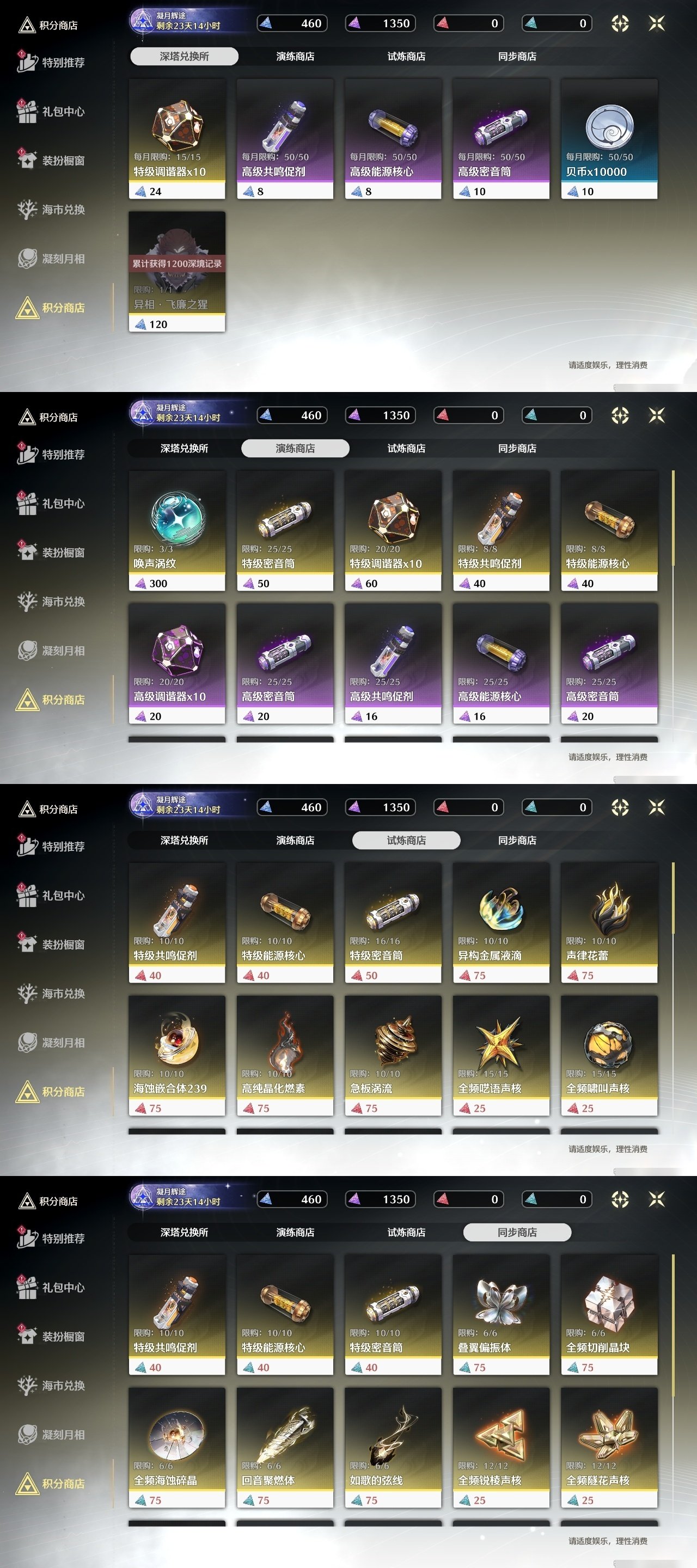Select the 叠翼偏振体 butterfly item
Screen dimensions: 697x1568
pyautogui.click(x=501, y=1315)
